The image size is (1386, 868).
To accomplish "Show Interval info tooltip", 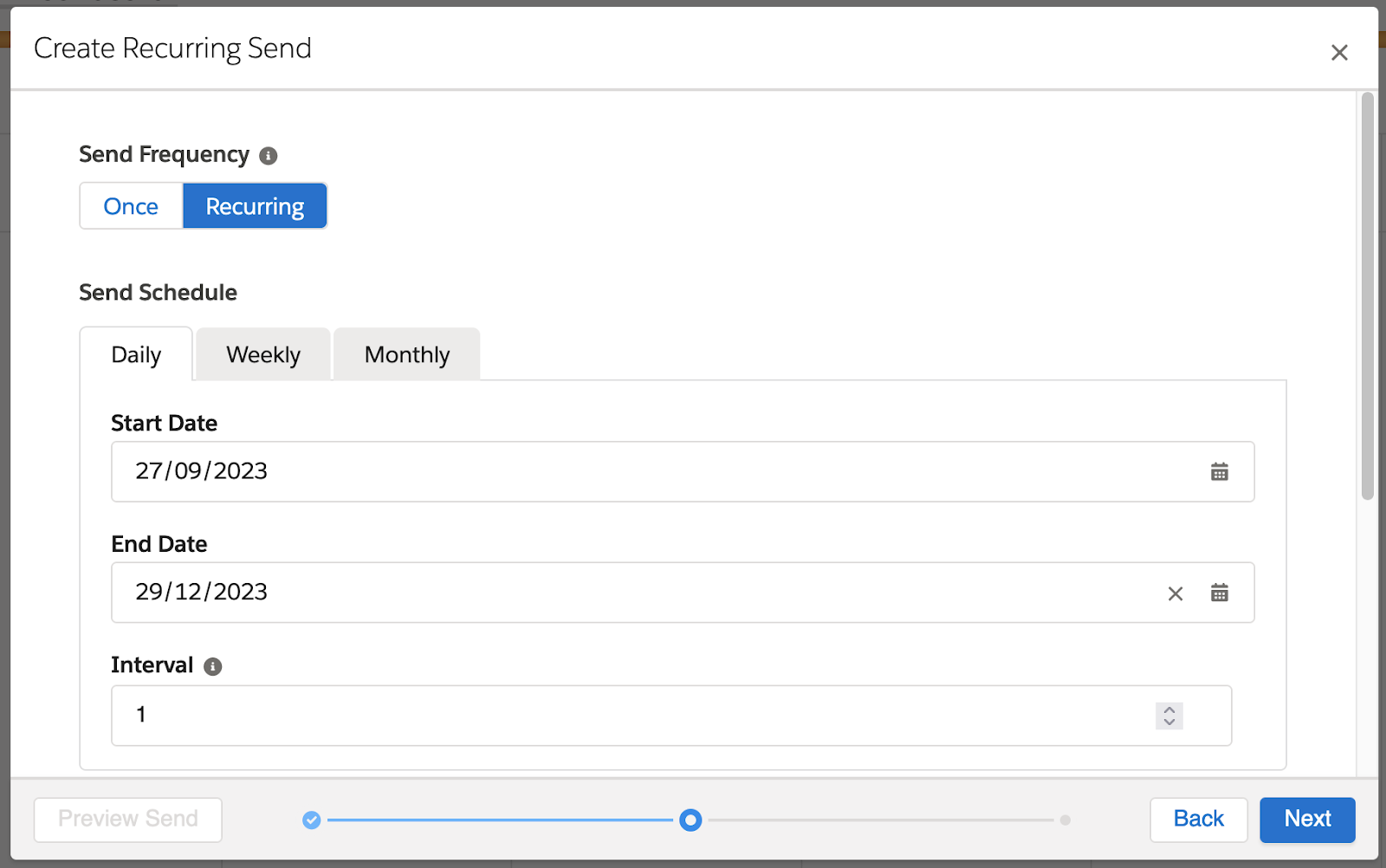I will tap(212, 666).
